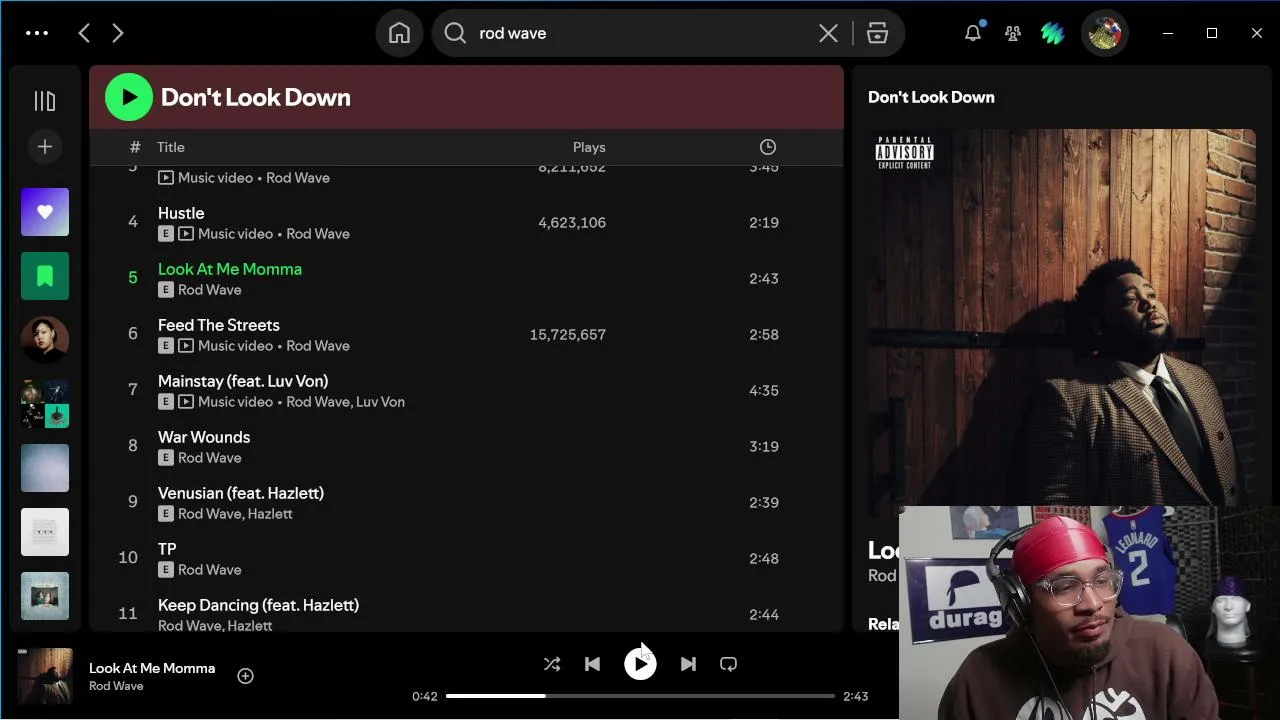Open the three-dot app menu

tap(37, 33)
